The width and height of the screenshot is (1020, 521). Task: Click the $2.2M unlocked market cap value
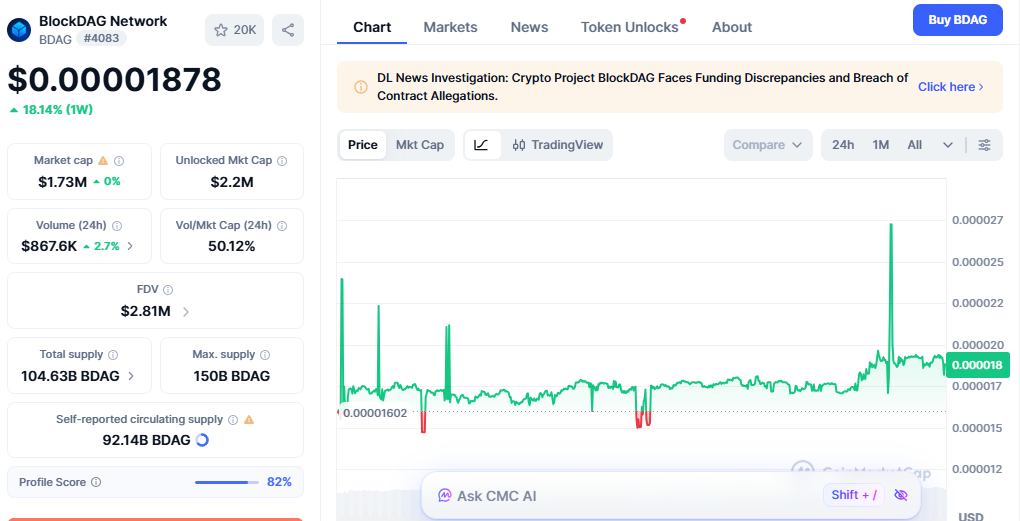click(232, 181)
